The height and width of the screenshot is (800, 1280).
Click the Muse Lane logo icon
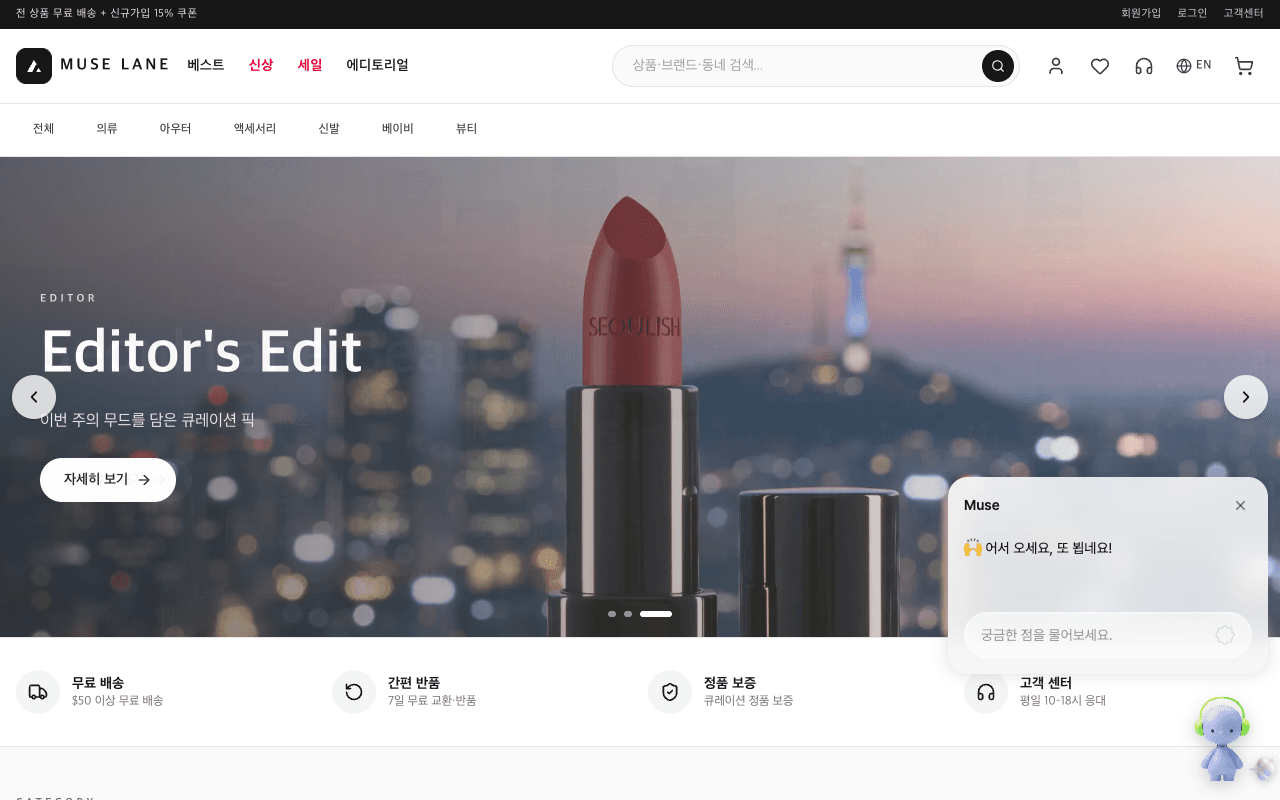(x=34, y=66)
